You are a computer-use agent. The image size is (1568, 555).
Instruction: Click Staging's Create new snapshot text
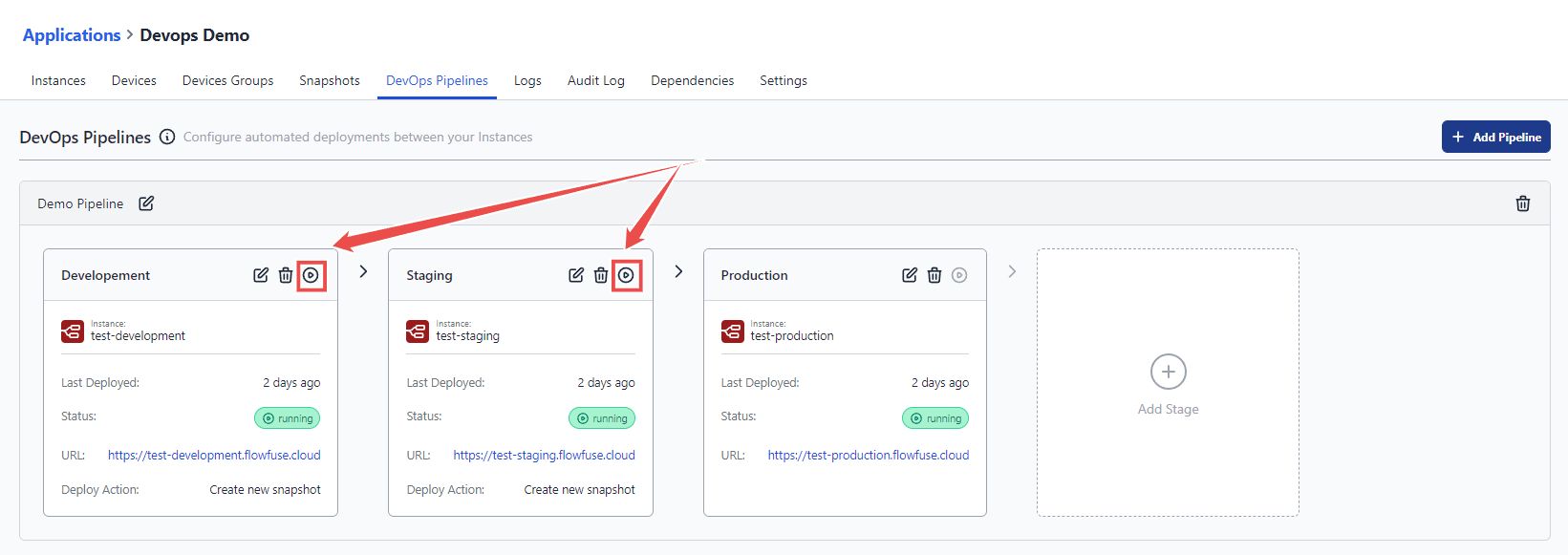(x=579, y=489)
